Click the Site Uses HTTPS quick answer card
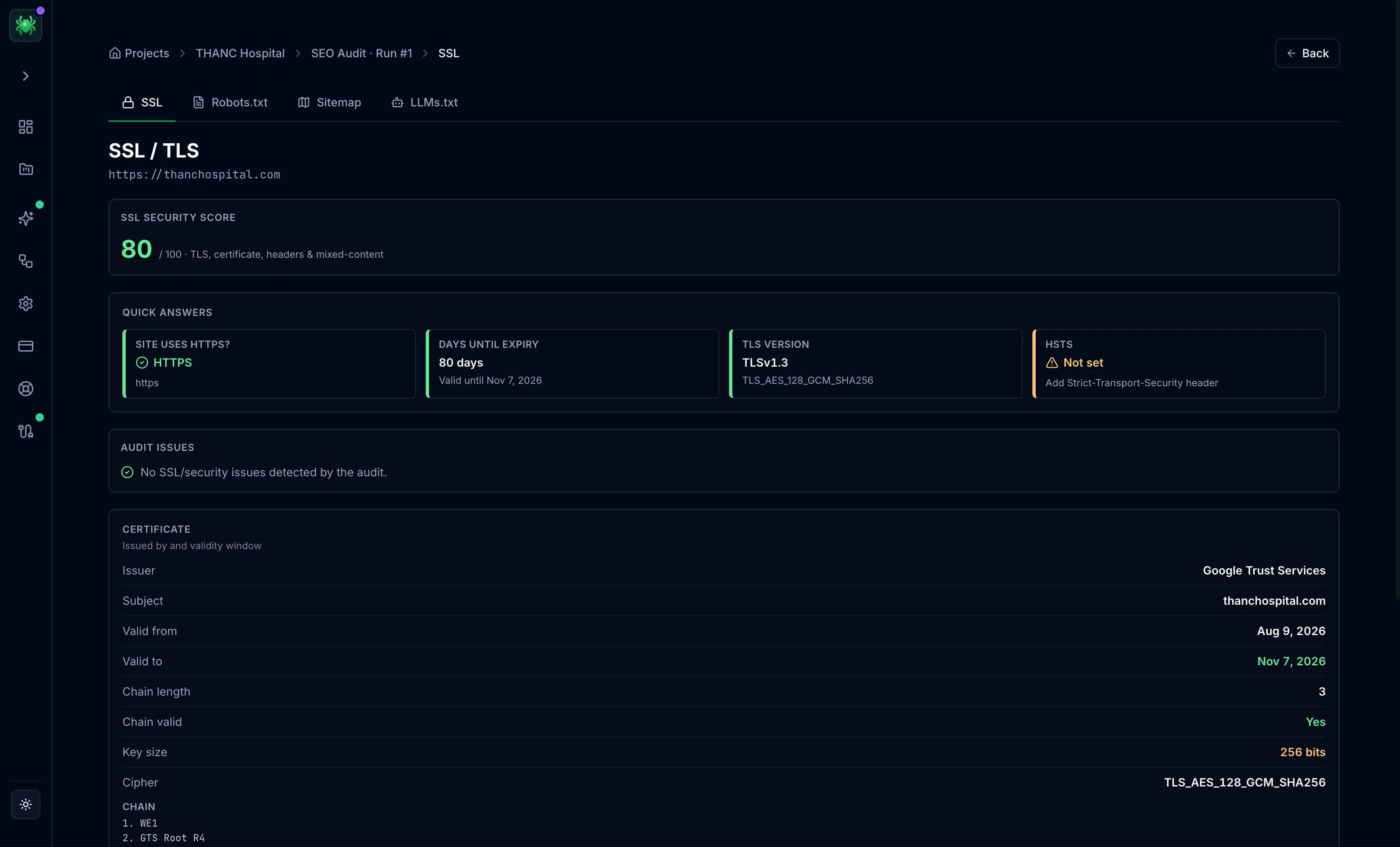The image size is (1400, 847). click(x=269, y=364)
